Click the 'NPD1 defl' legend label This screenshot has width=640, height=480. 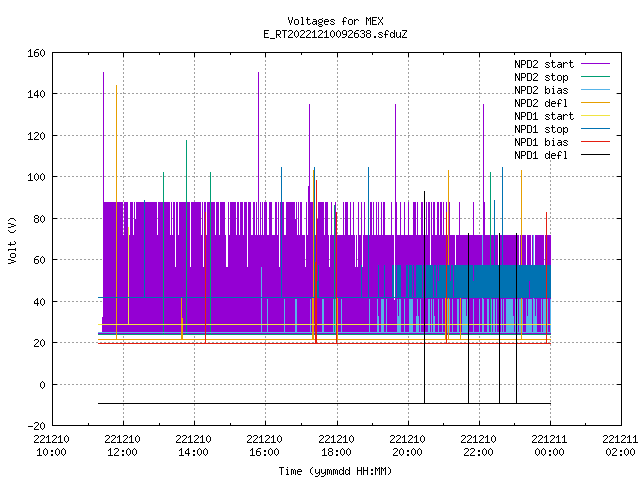tap(541, 155)
